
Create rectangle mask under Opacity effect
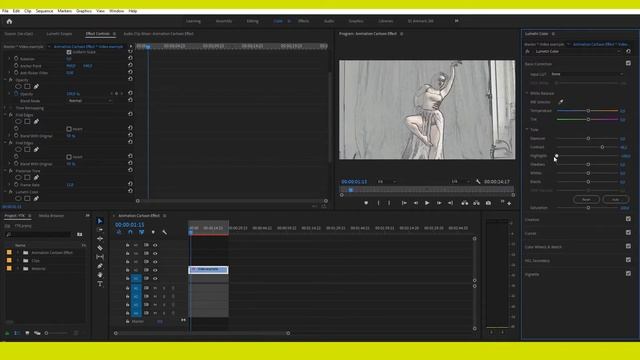pos(27,87)
